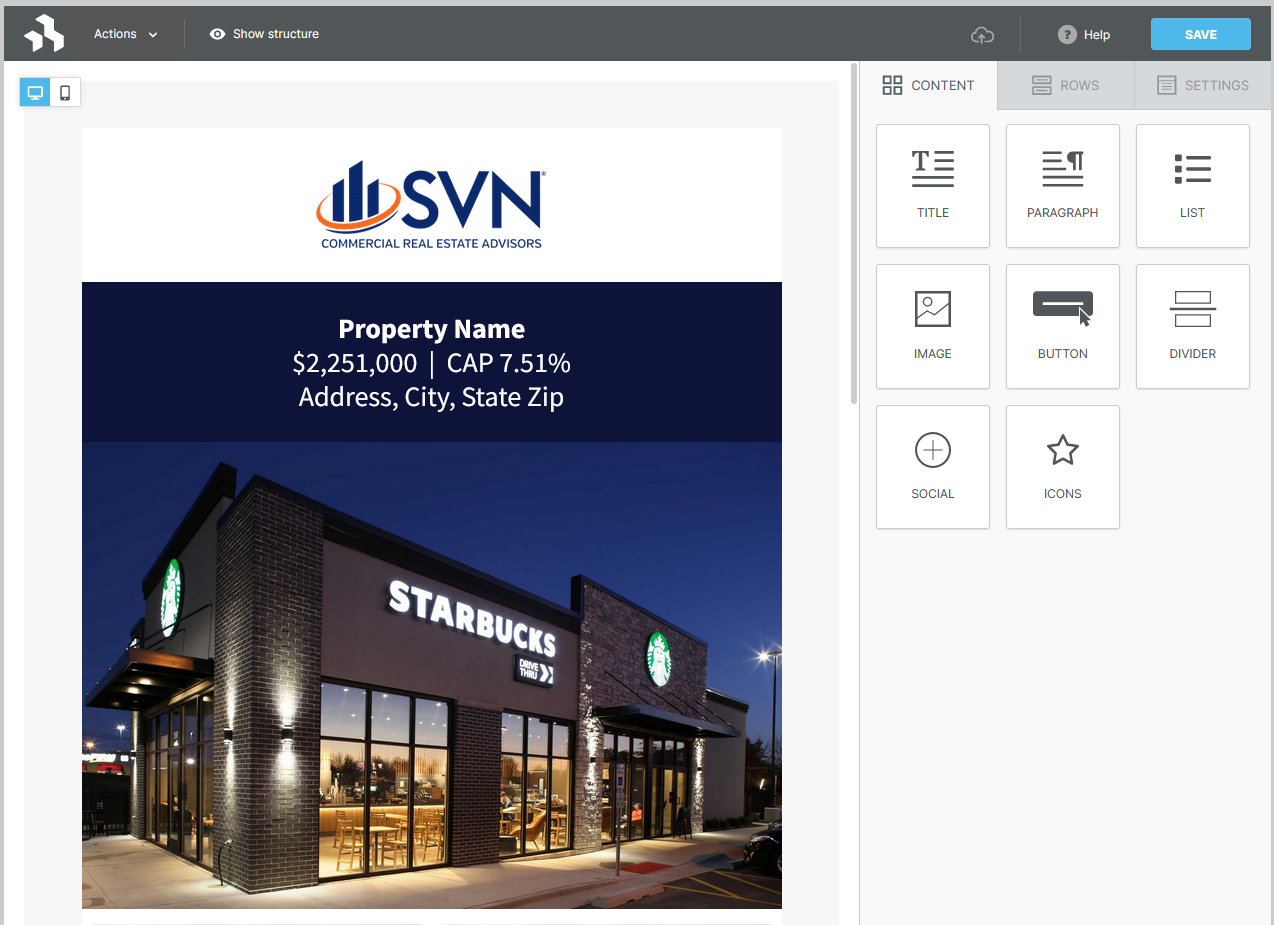Switch to the ROWS tab
1274x925 pixels.
[1066, 85]
